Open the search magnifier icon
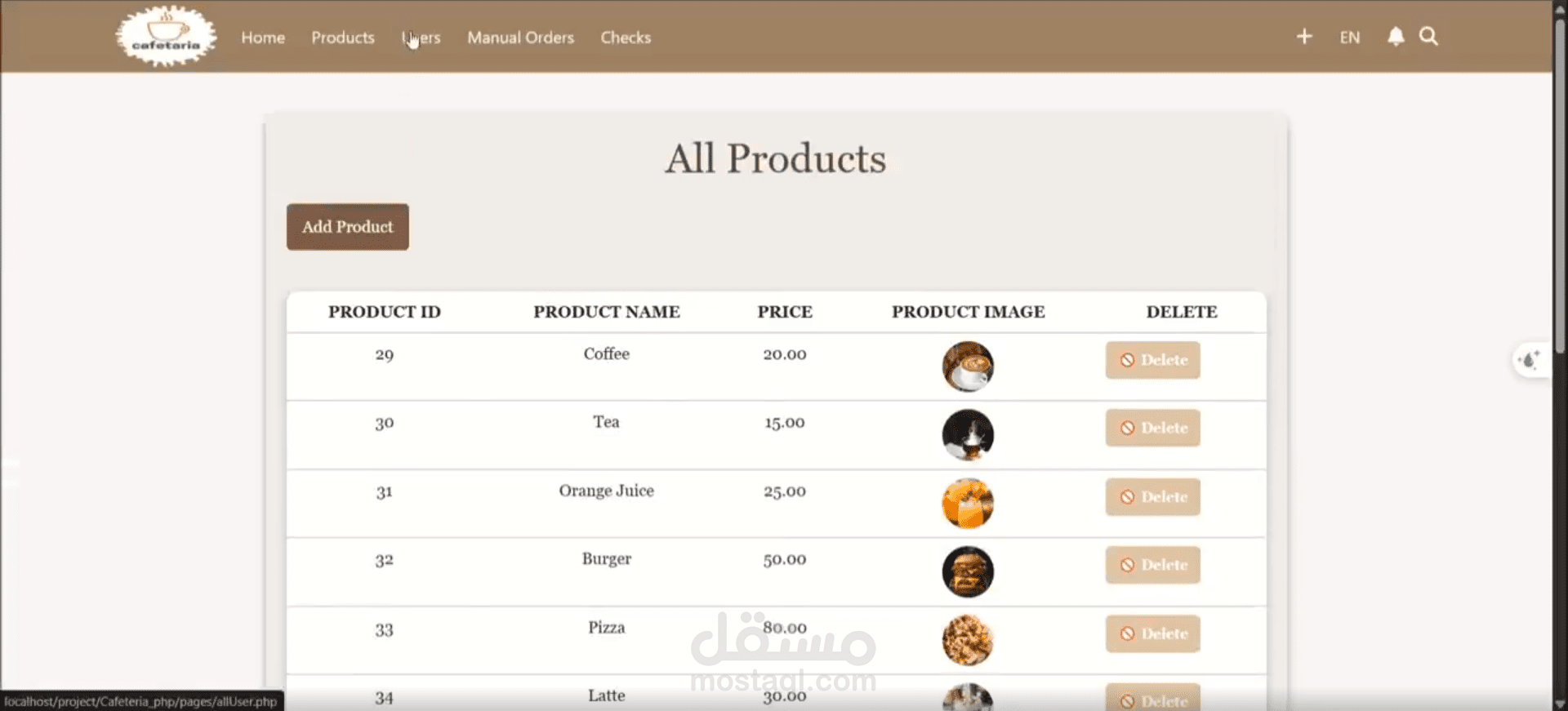Image resolution: width=1568 pixels, height=711 pixels. [1428, 37]
